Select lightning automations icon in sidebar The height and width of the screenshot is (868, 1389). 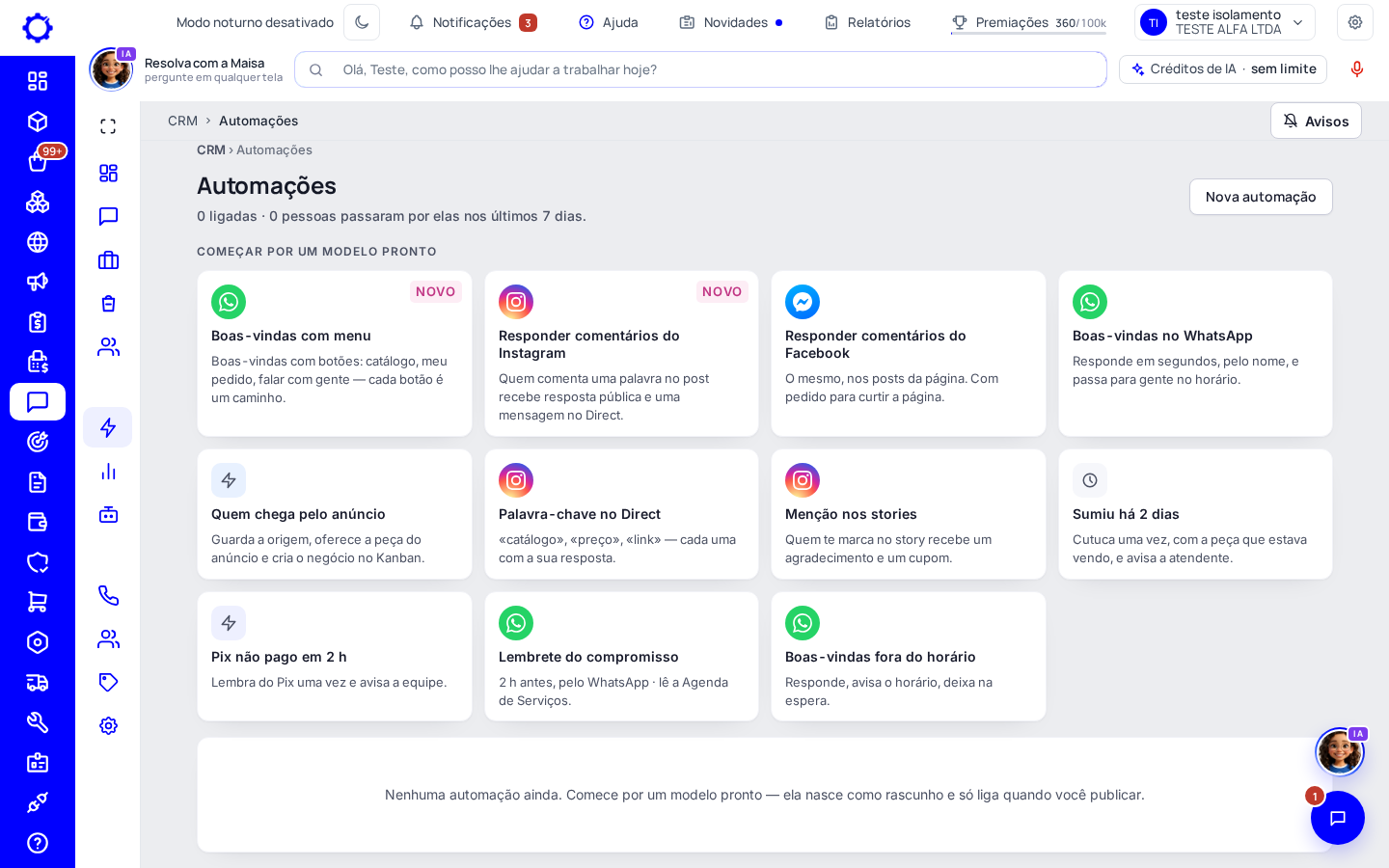pyautogui.click(x=108, y=427)
